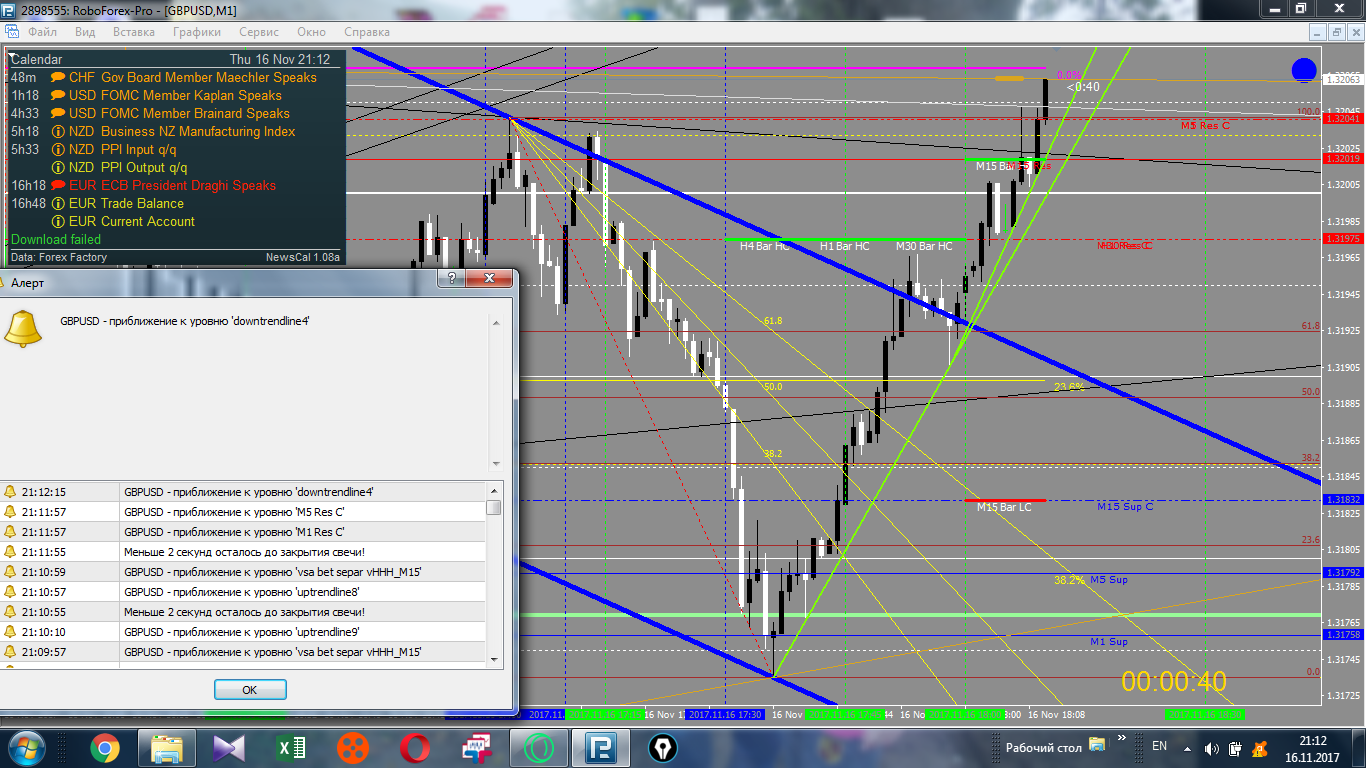Open the Вставка menu
This screenshot has width=1366, height=768.
[134, 32]
